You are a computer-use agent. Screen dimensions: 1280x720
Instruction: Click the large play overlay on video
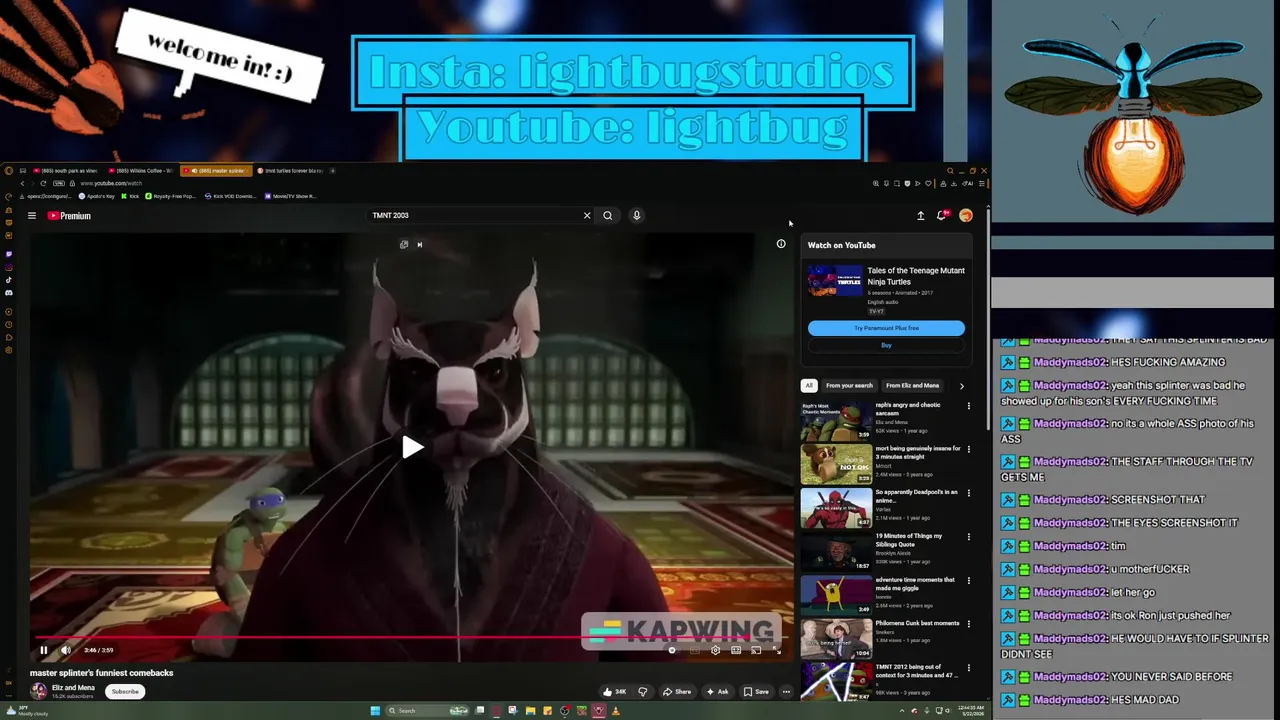click(412, 447)
